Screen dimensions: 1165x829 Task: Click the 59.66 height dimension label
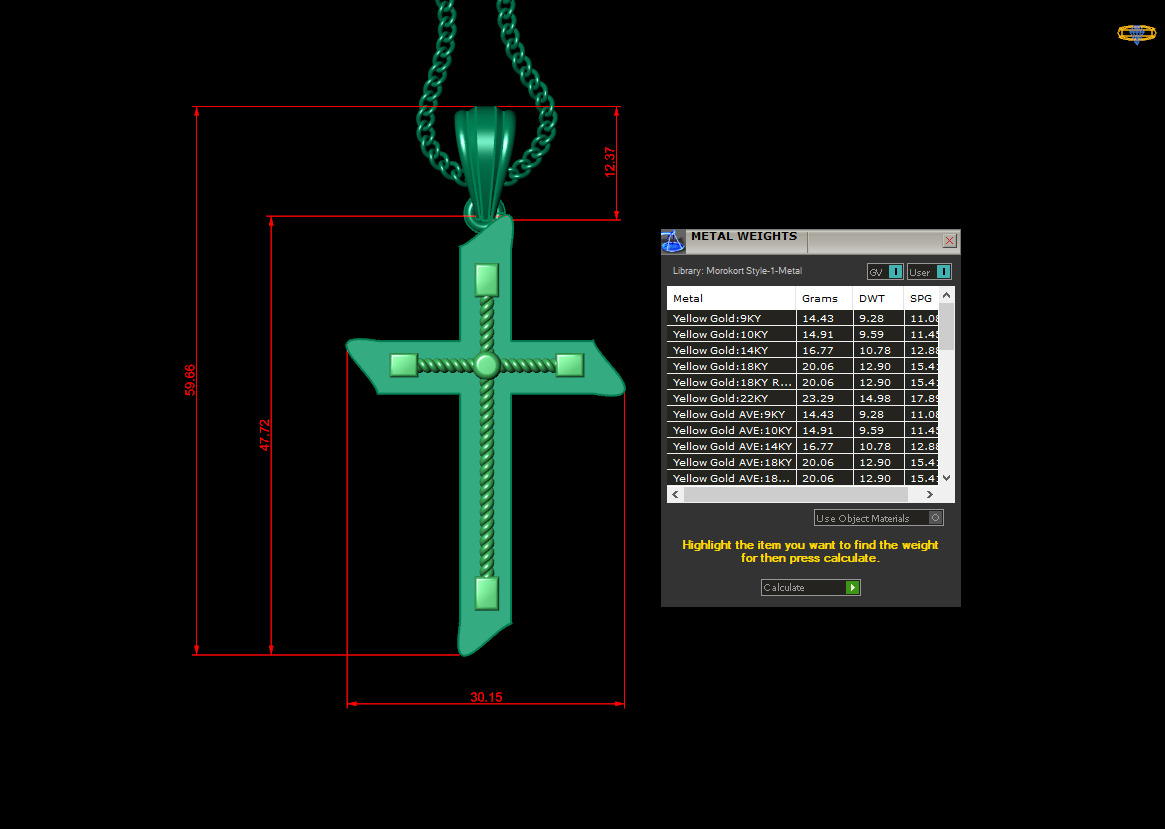pos(190,380)
